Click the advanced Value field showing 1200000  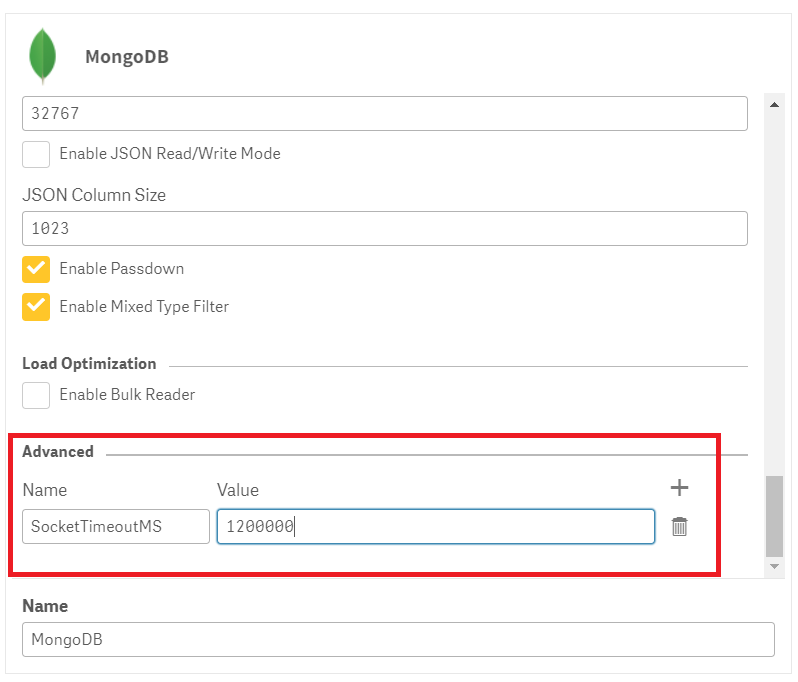pos(435,526)
